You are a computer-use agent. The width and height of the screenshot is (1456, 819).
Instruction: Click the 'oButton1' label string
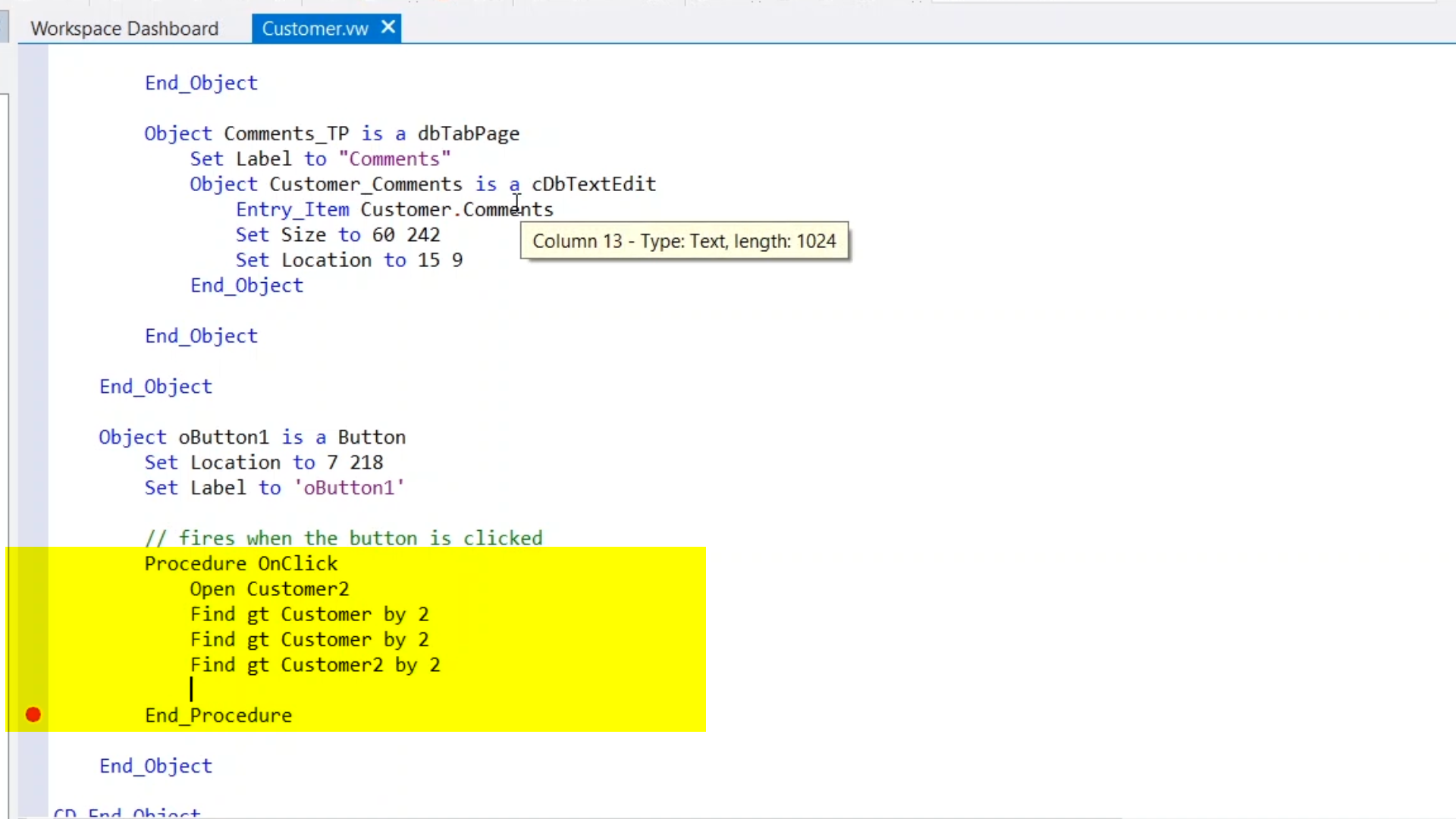(x=349, y=488)
